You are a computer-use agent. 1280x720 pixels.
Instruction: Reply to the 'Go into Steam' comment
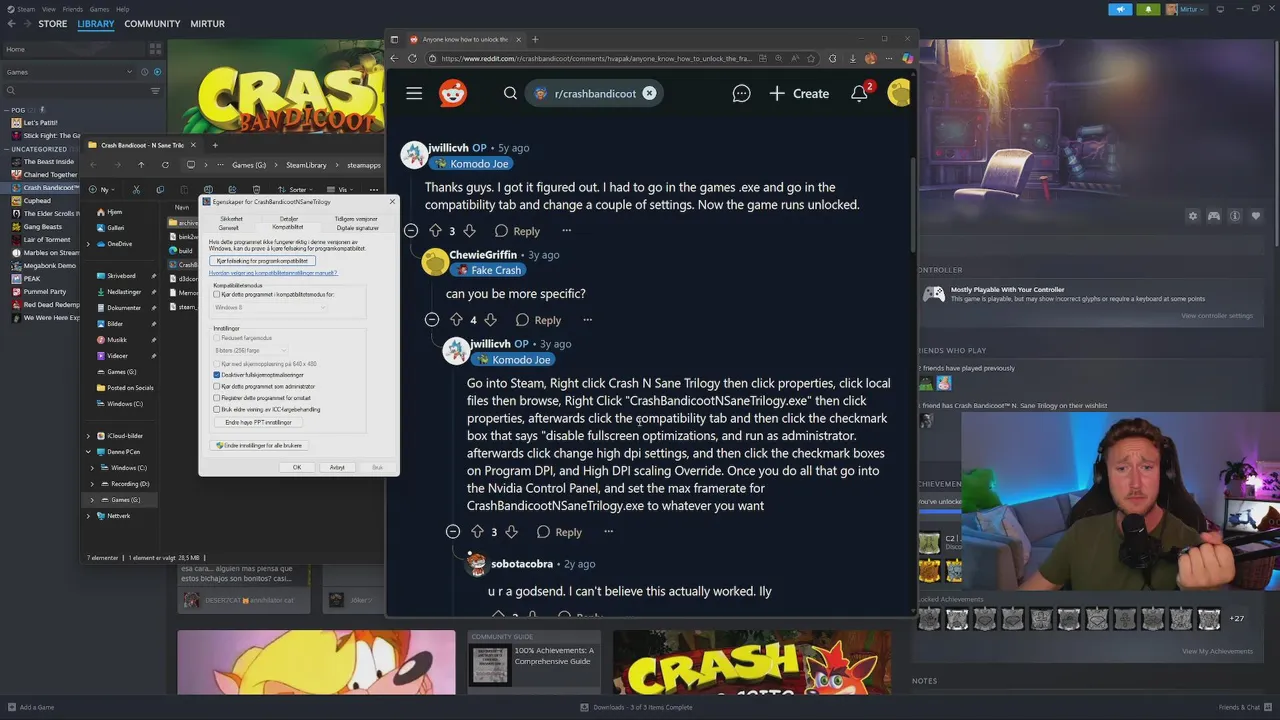pyautogui.click(x=559, y=532)
